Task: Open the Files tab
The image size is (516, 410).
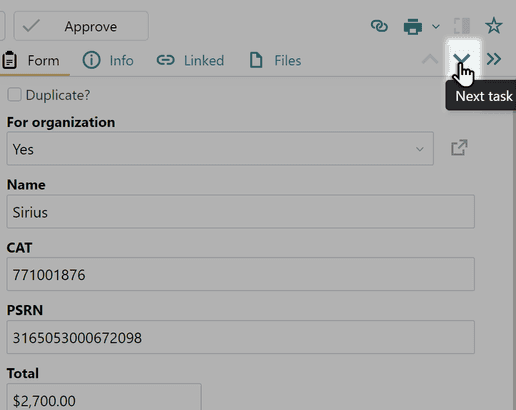Action: 276,60
